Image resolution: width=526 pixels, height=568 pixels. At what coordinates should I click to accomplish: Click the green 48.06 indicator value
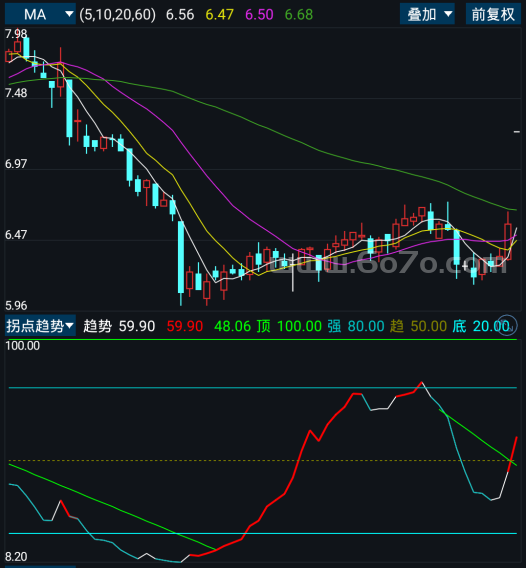233,326
